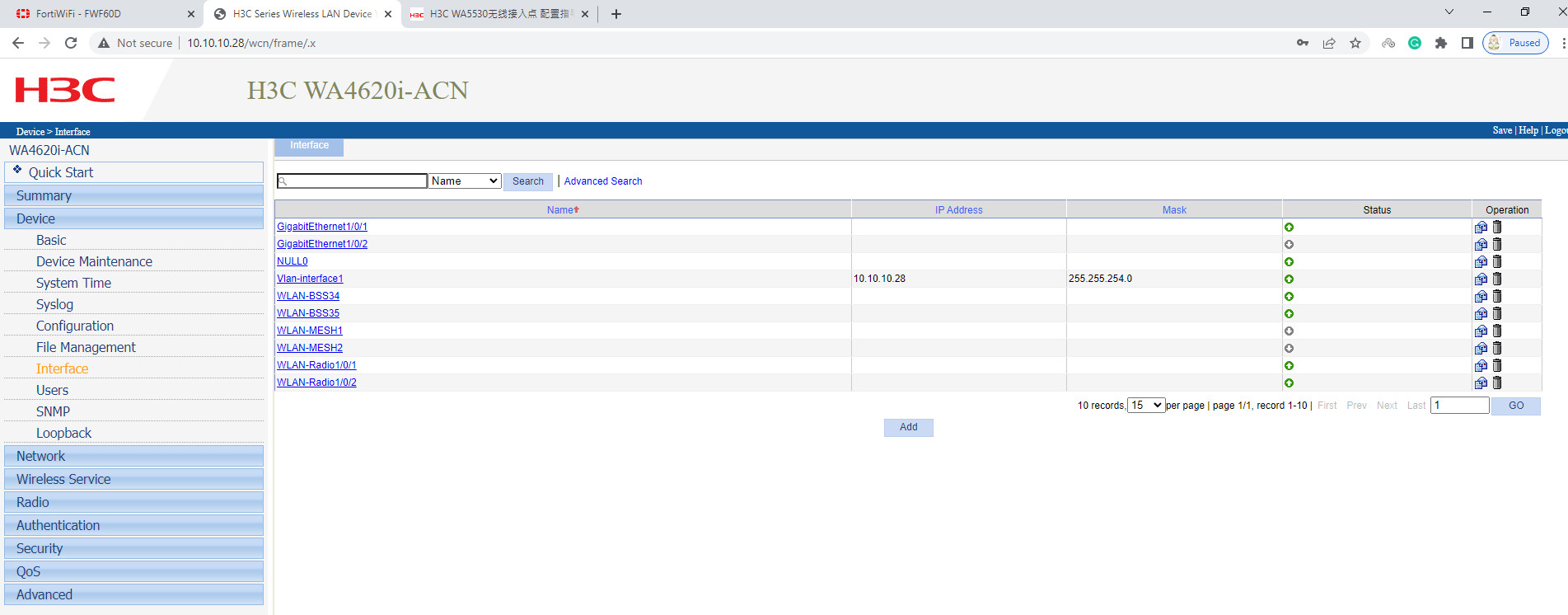Expand the Security section
Viewport: 1568px width, 615px height.
coord(133,548)
